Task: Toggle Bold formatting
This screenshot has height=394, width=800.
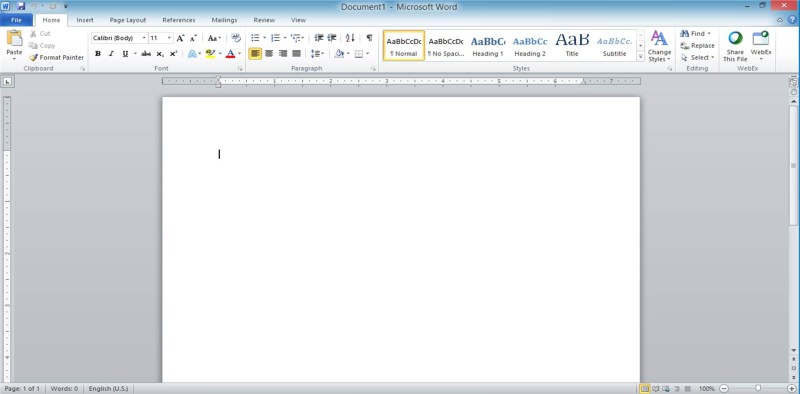Action: coord(97,54)
